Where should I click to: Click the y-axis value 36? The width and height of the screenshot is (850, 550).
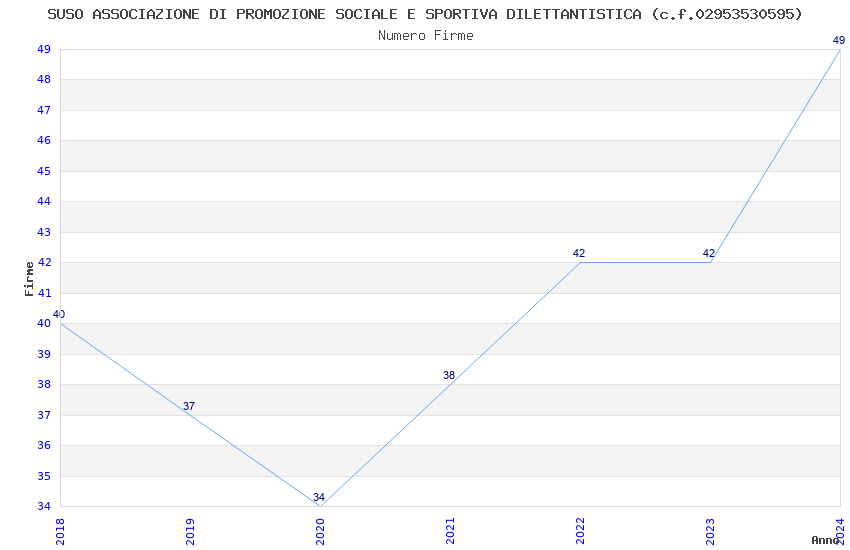point(44,445)
